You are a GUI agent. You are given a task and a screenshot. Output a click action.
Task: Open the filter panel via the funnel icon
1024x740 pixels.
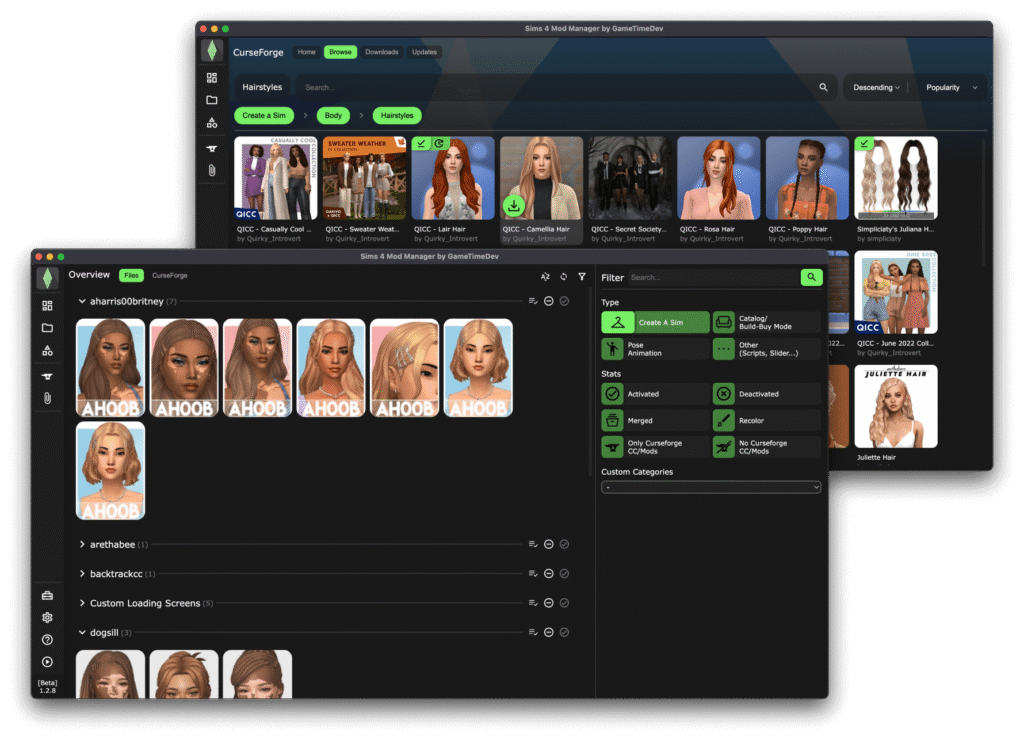[581, 276]
